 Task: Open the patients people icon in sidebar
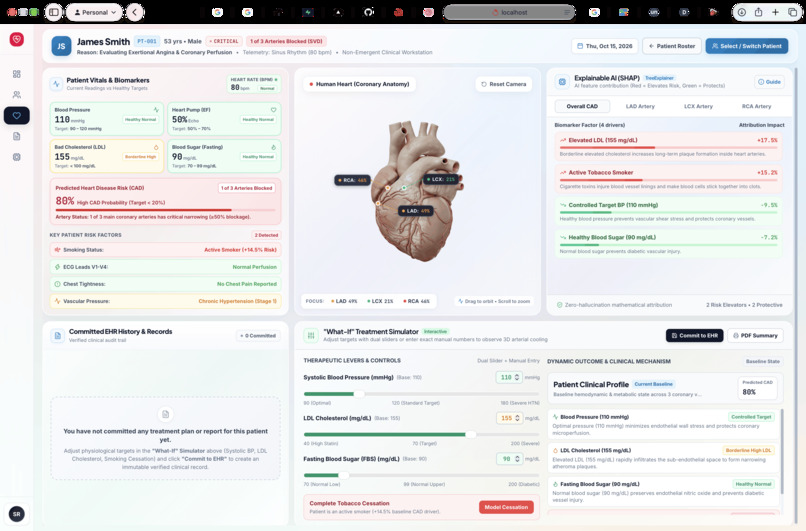coord(16,95)
